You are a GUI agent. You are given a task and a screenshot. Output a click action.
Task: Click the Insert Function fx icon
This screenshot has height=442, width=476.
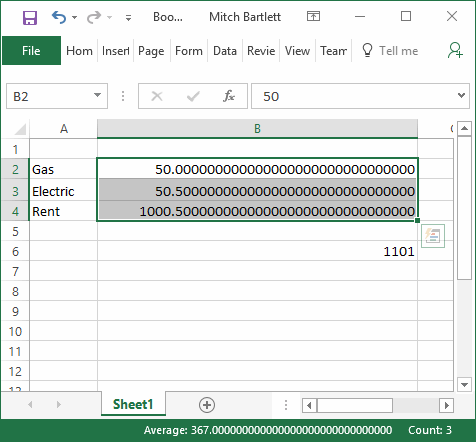point(229,96)
